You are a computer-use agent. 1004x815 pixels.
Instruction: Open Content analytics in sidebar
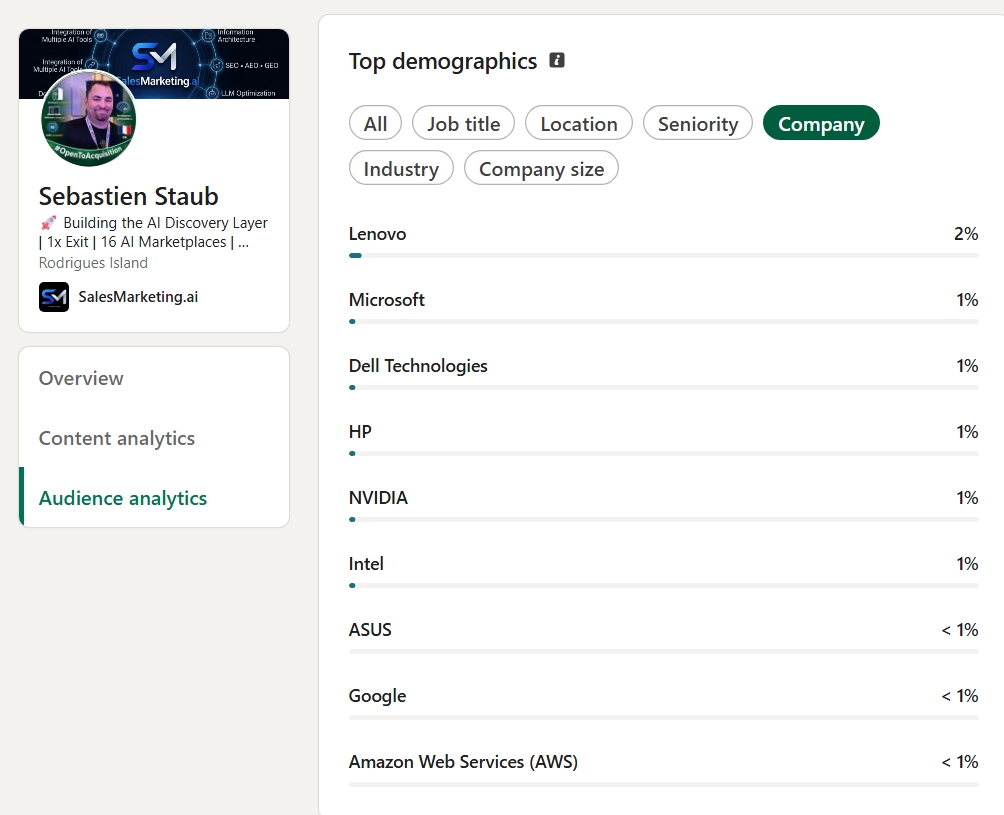pos(117,438)
